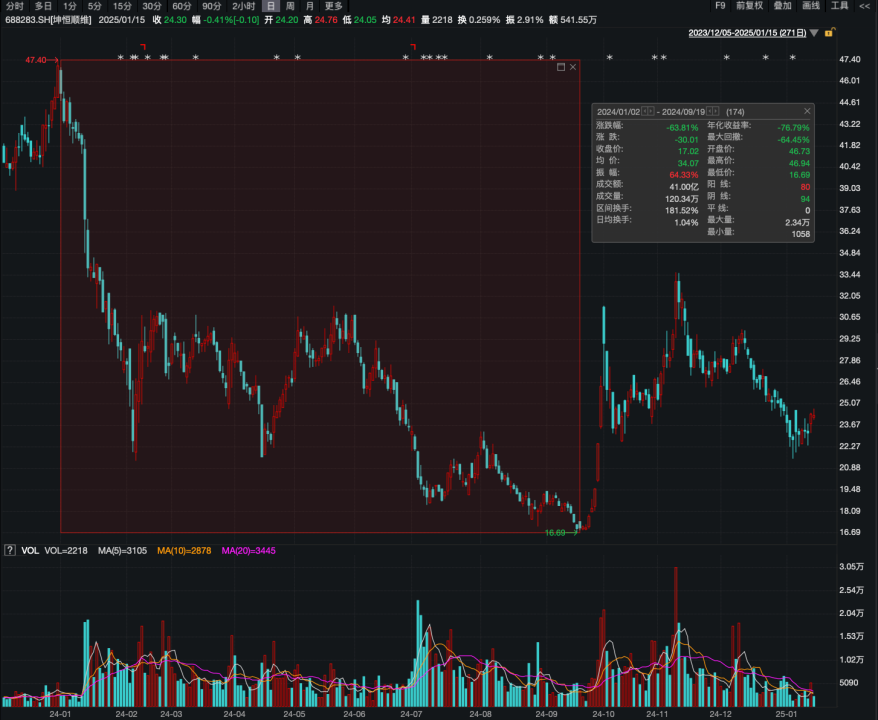Click the red flag marker above January
This screenshot has height=720, width=878.
144,47
